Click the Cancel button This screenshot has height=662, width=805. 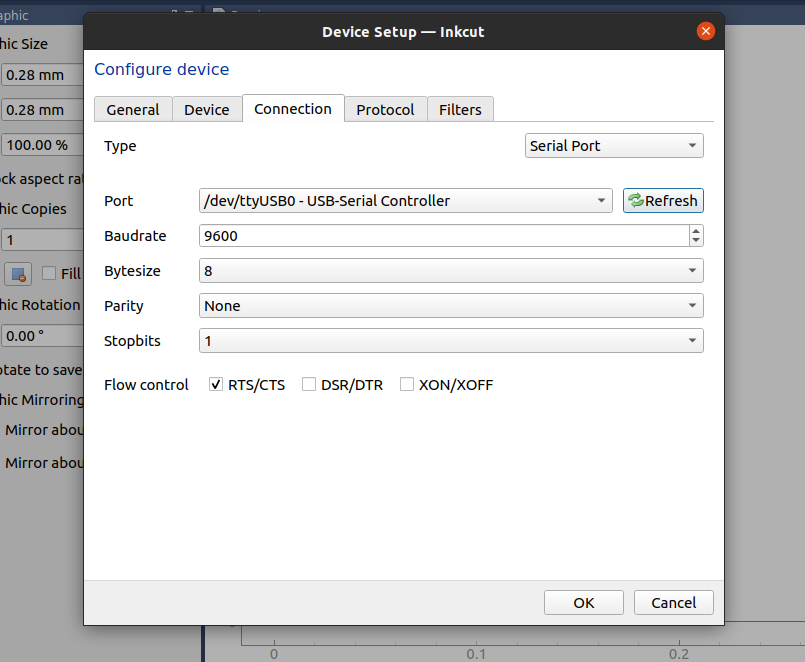pyautogui.click(x=674, y=602)
